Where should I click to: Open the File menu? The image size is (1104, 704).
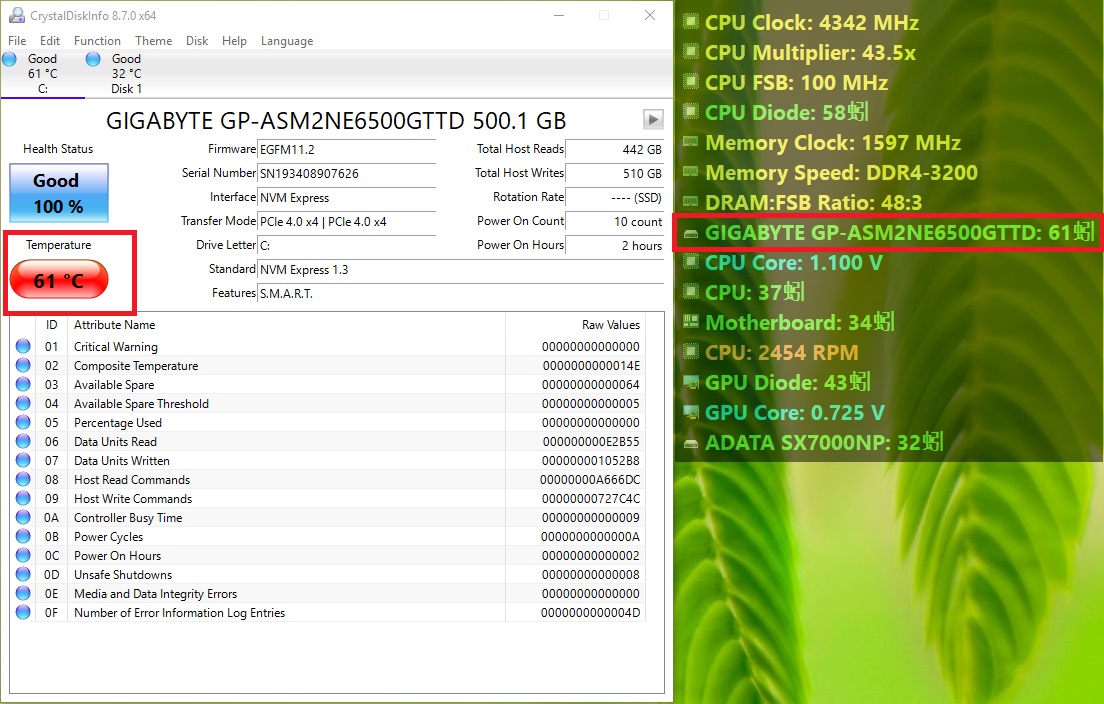pyautogui.click(x=17, y=41)
